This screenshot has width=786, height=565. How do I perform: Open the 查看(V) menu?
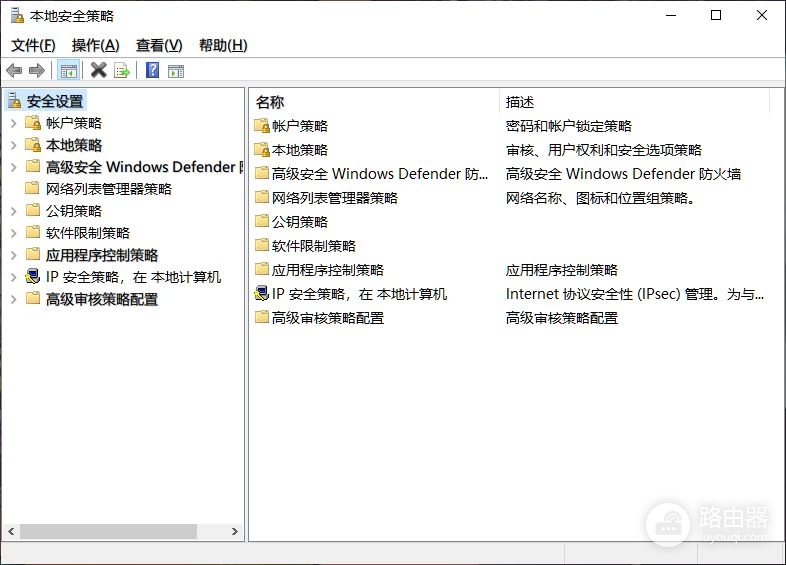click(159, 45)
